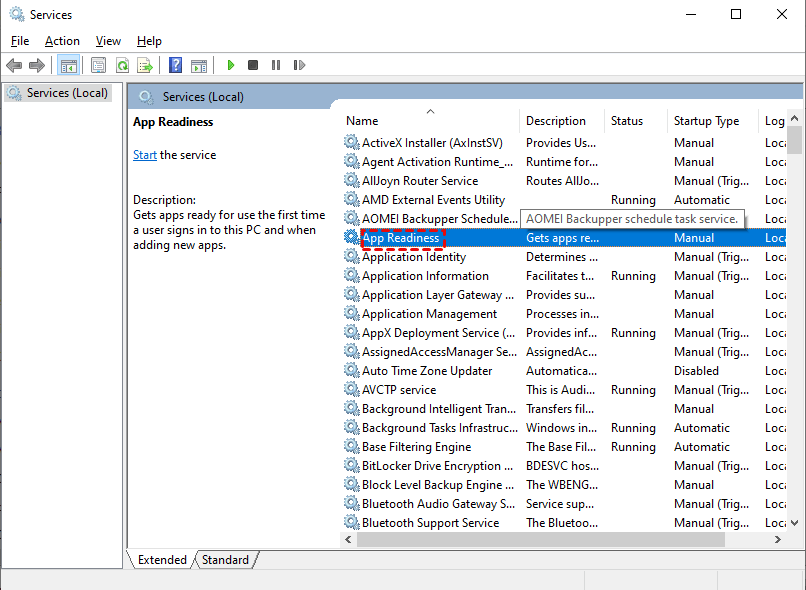Switch to the Standard tab
This screenshot has height=590, width=806.
tap(225, 560)
